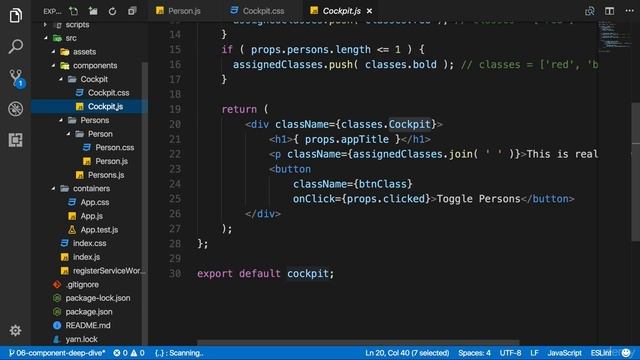Collapse the assets folder

coord(84,52)
